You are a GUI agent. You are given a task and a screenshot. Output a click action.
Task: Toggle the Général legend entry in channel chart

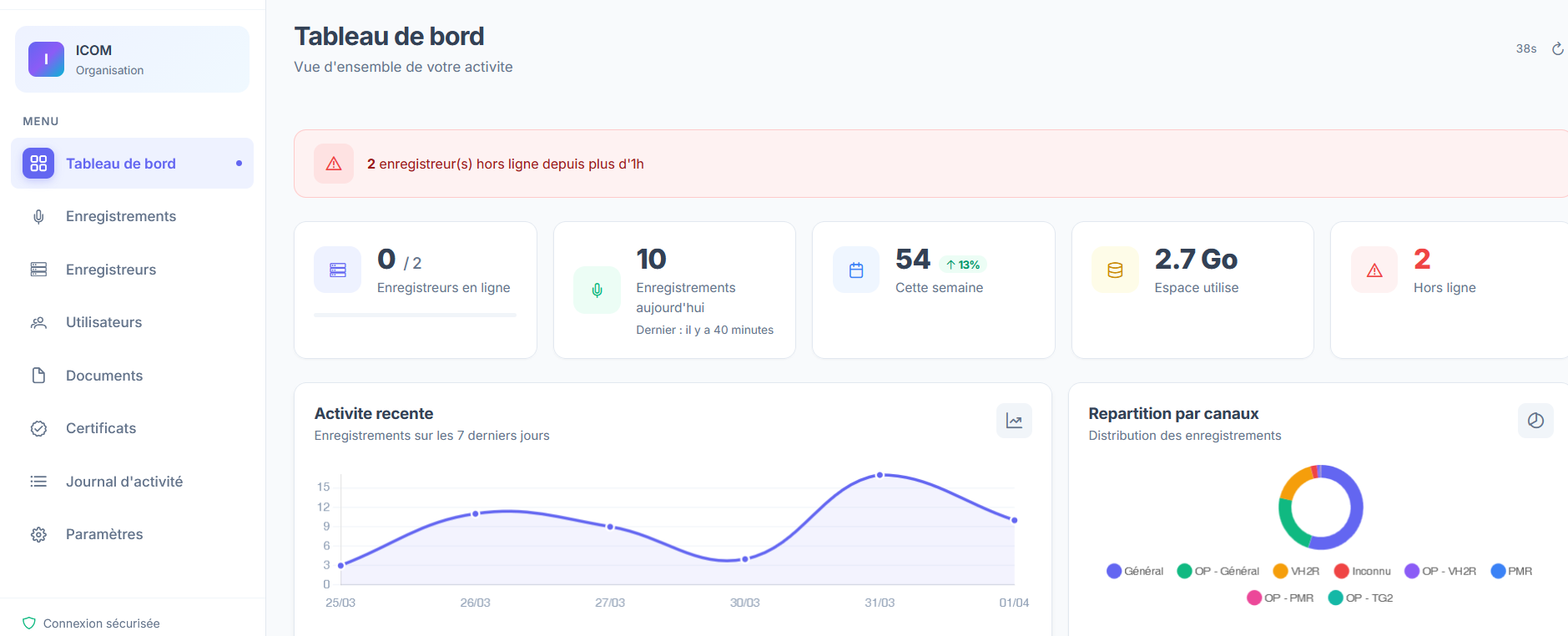[1135, 571]
